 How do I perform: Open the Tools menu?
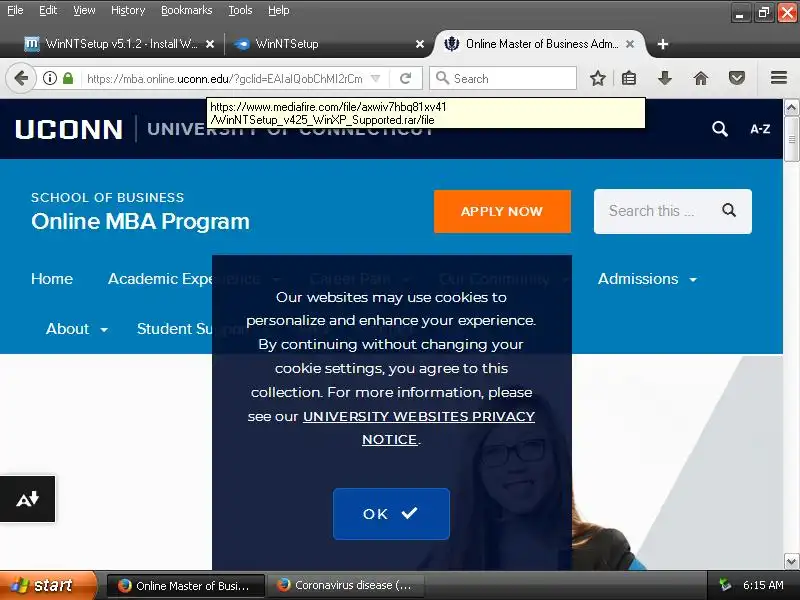pos(240,10)
